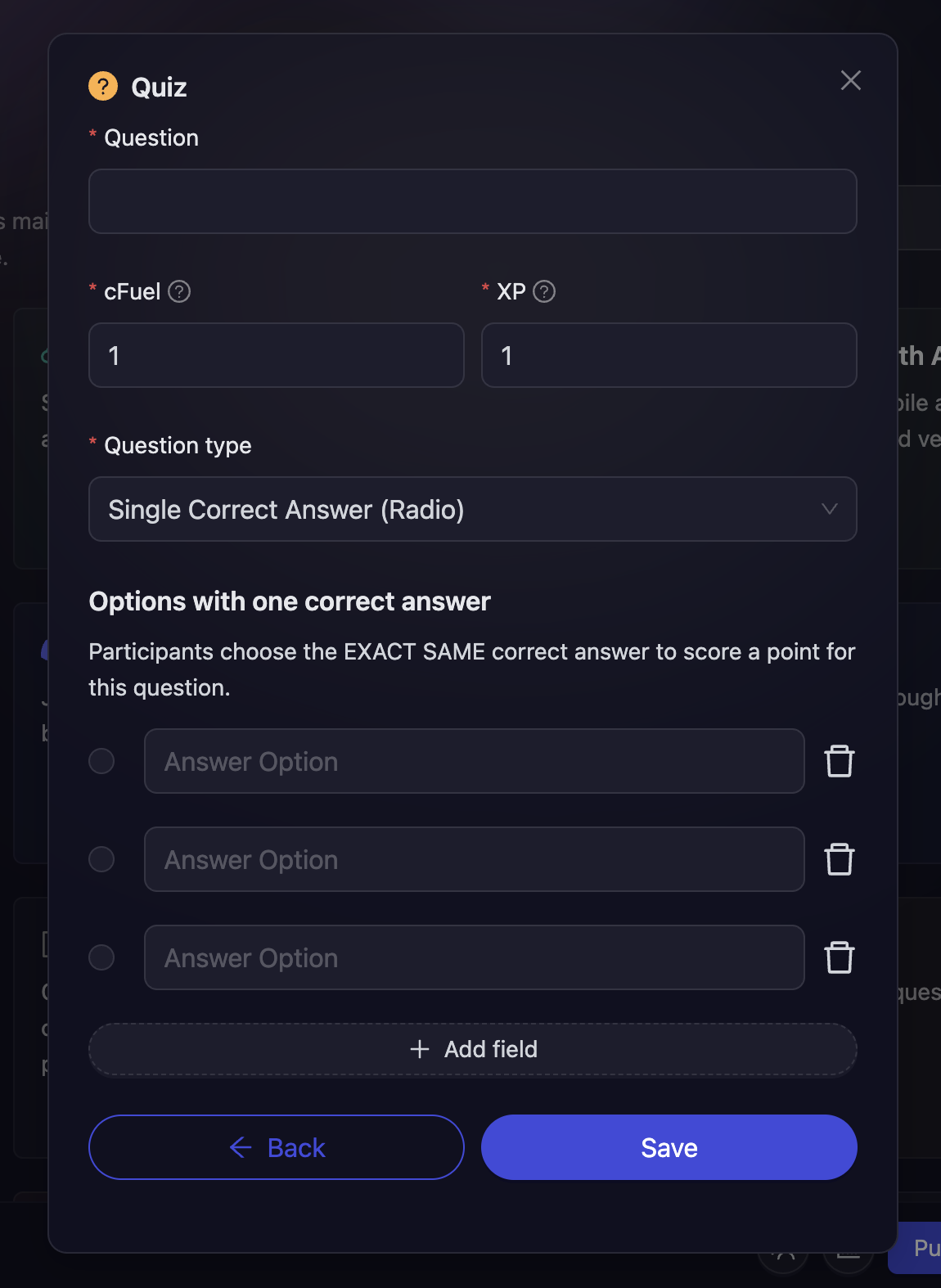Click the Question type chevron arrow
Image resolution: width=941 pixels, height=1288 pixels.
pos(829,509)
